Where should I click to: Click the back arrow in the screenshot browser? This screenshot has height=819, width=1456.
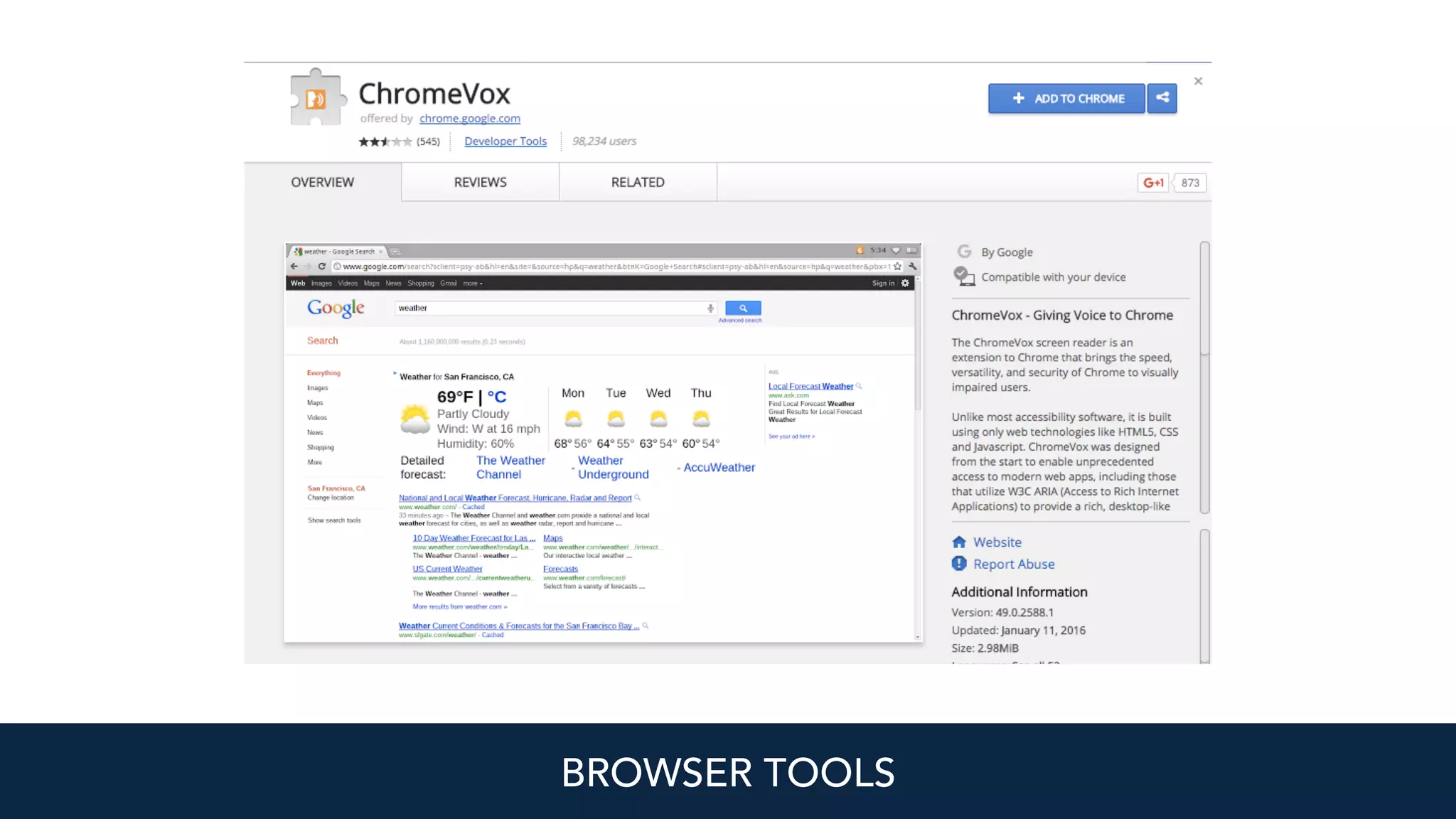[294, 267]
